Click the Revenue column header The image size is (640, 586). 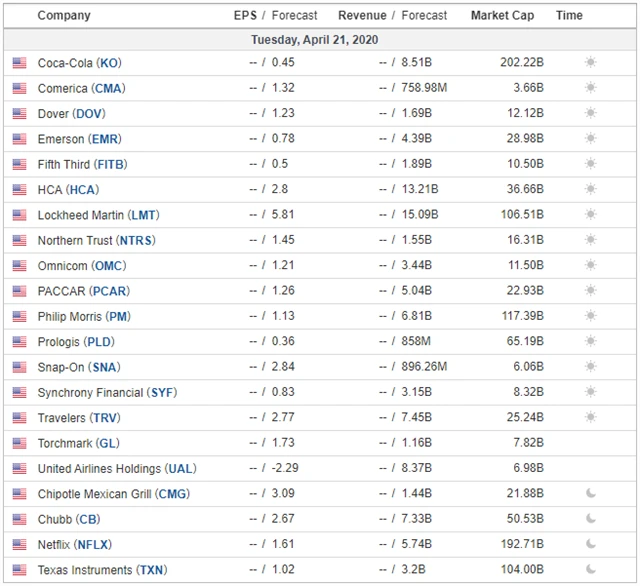tap(362, 15)
